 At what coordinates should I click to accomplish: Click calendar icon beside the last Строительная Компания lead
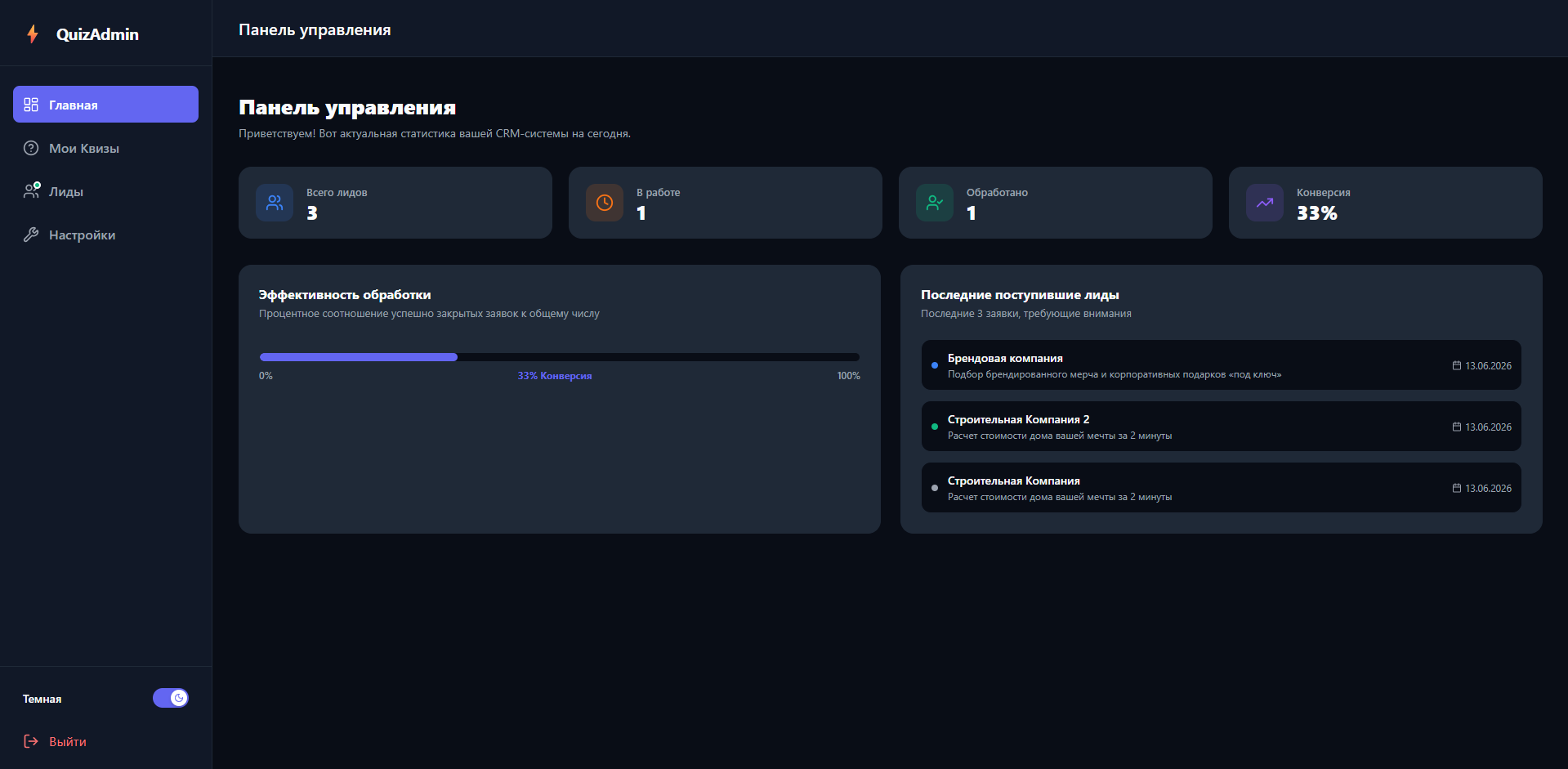coord(1457,488)
